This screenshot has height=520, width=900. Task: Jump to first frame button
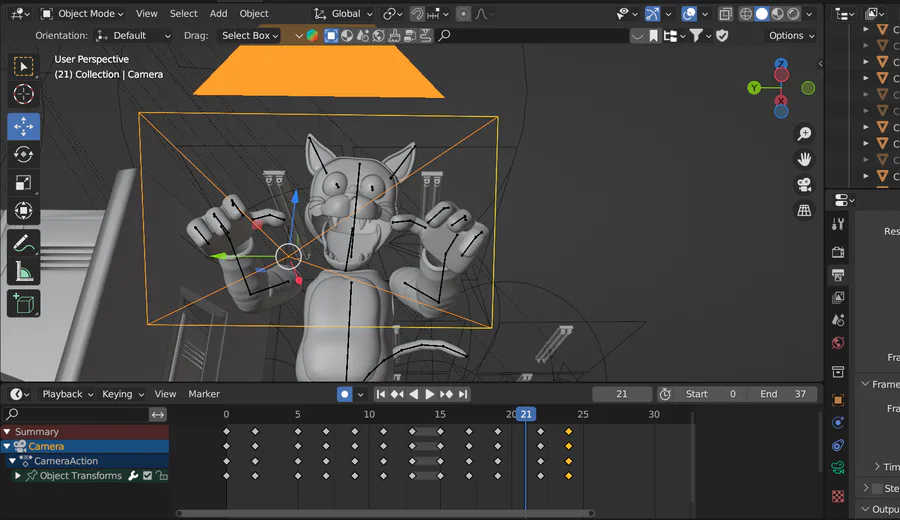tap(381, 394)
